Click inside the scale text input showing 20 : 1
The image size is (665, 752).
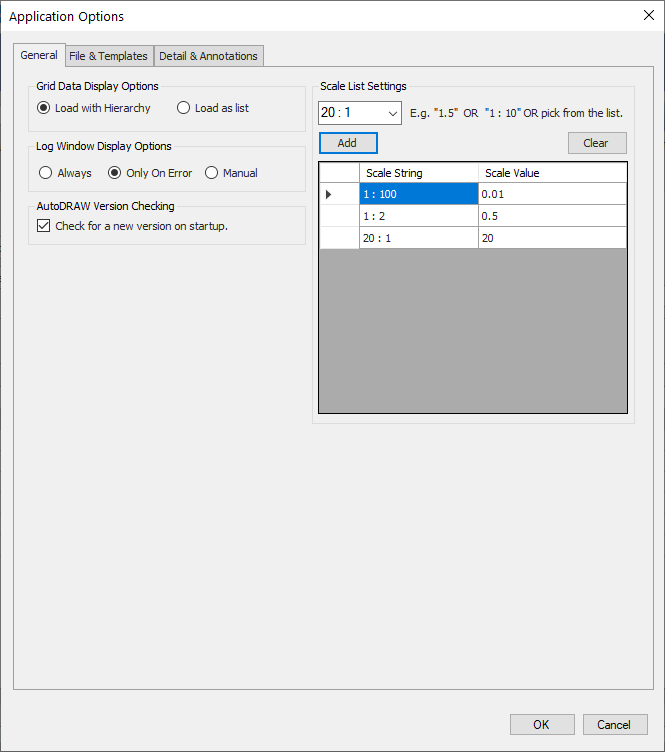[x=352, y=113]
